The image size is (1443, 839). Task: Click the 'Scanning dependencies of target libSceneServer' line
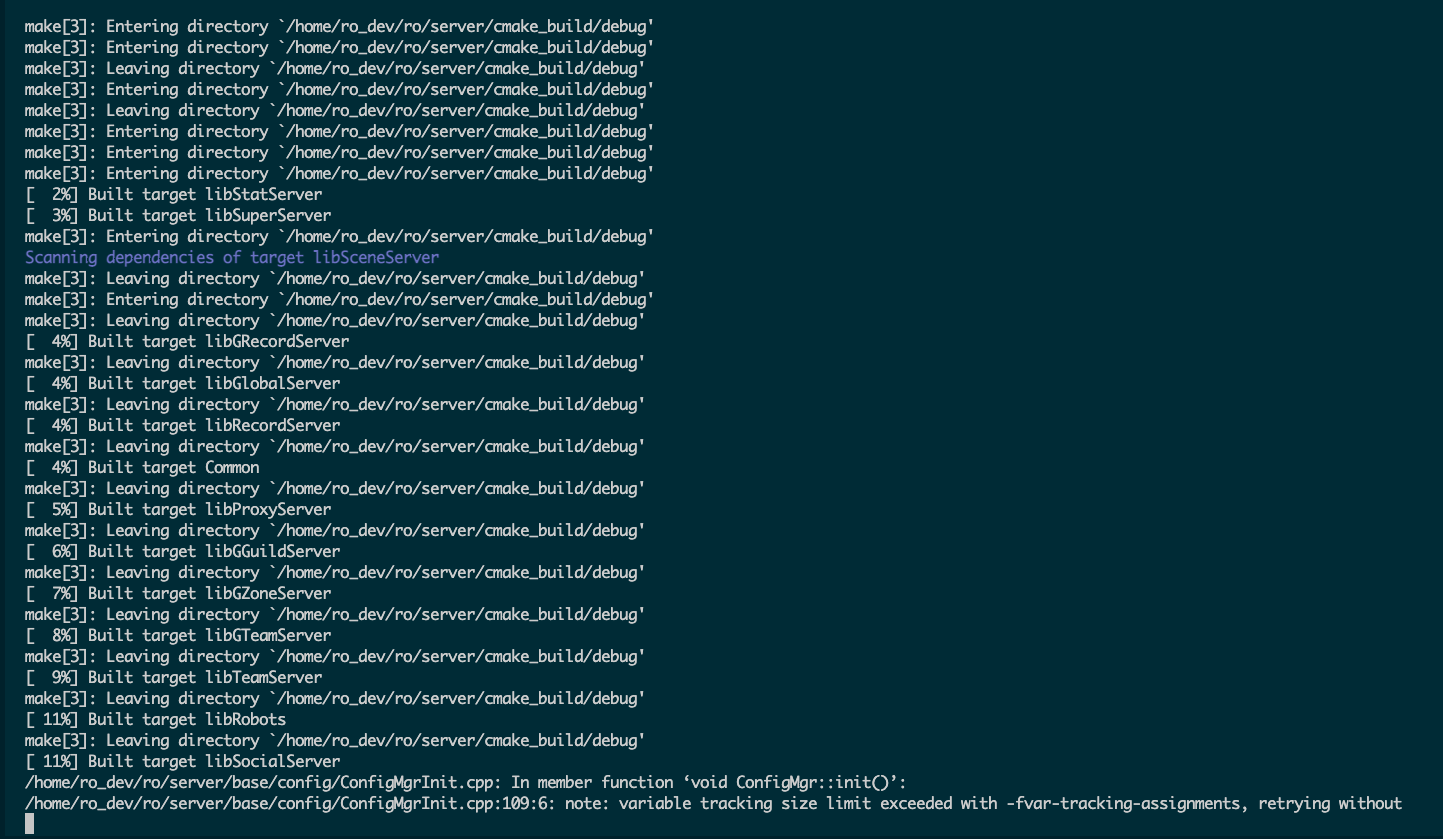tap(231, 257)
